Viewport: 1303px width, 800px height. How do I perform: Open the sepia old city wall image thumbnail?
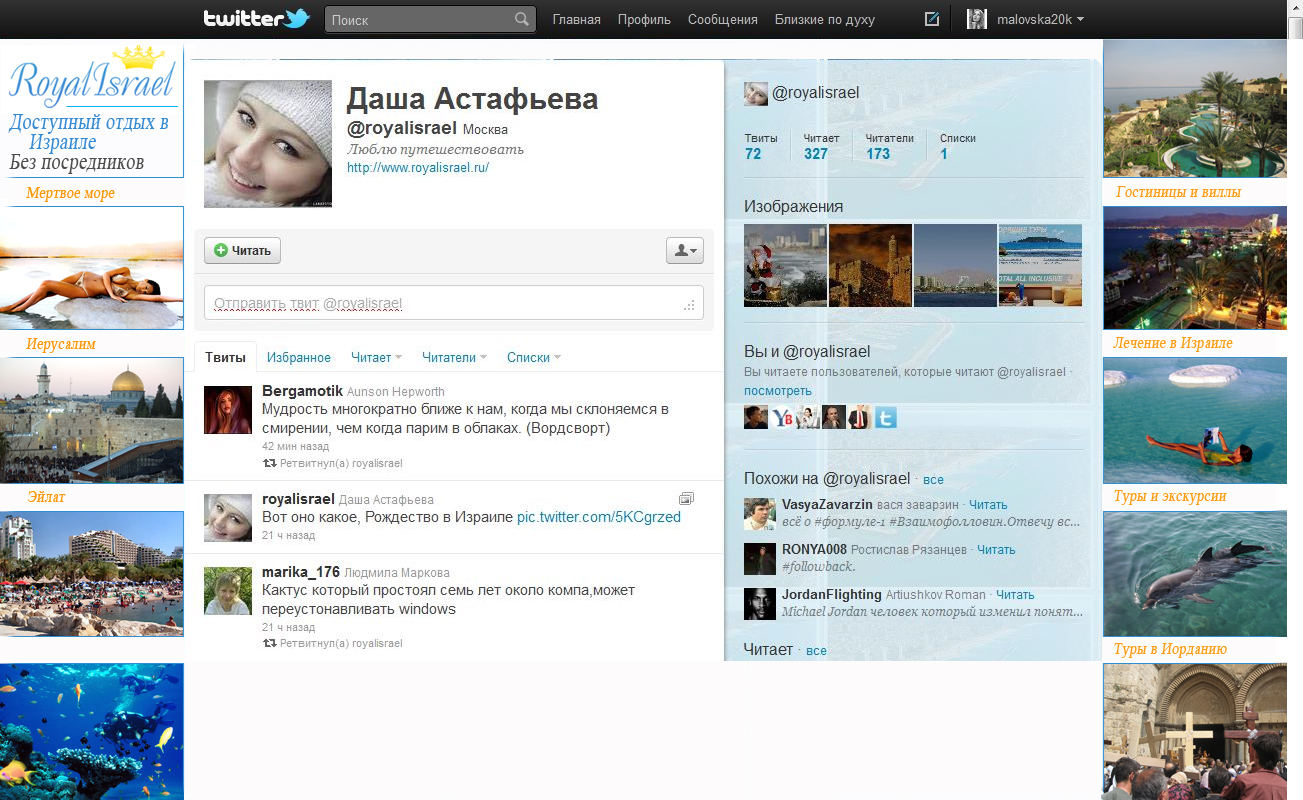point(870,265)
